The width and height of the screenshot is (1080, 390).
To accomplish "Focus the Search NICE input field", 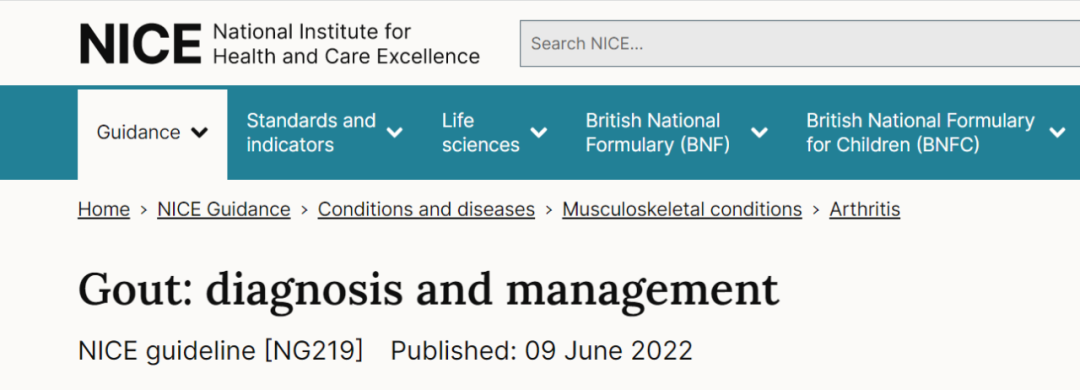I will (x=800, y=43).
